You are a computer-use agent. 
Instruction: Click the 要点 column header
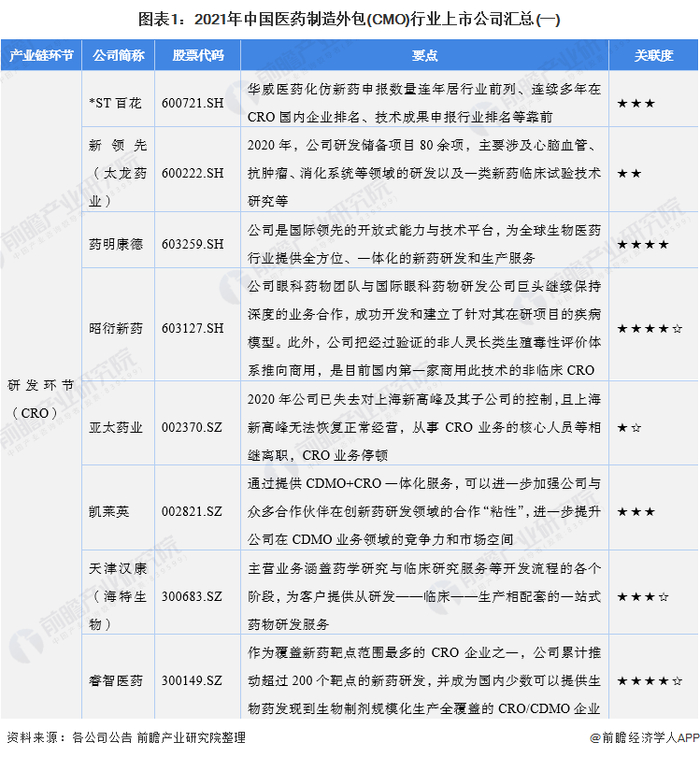[x=425, y=56]
